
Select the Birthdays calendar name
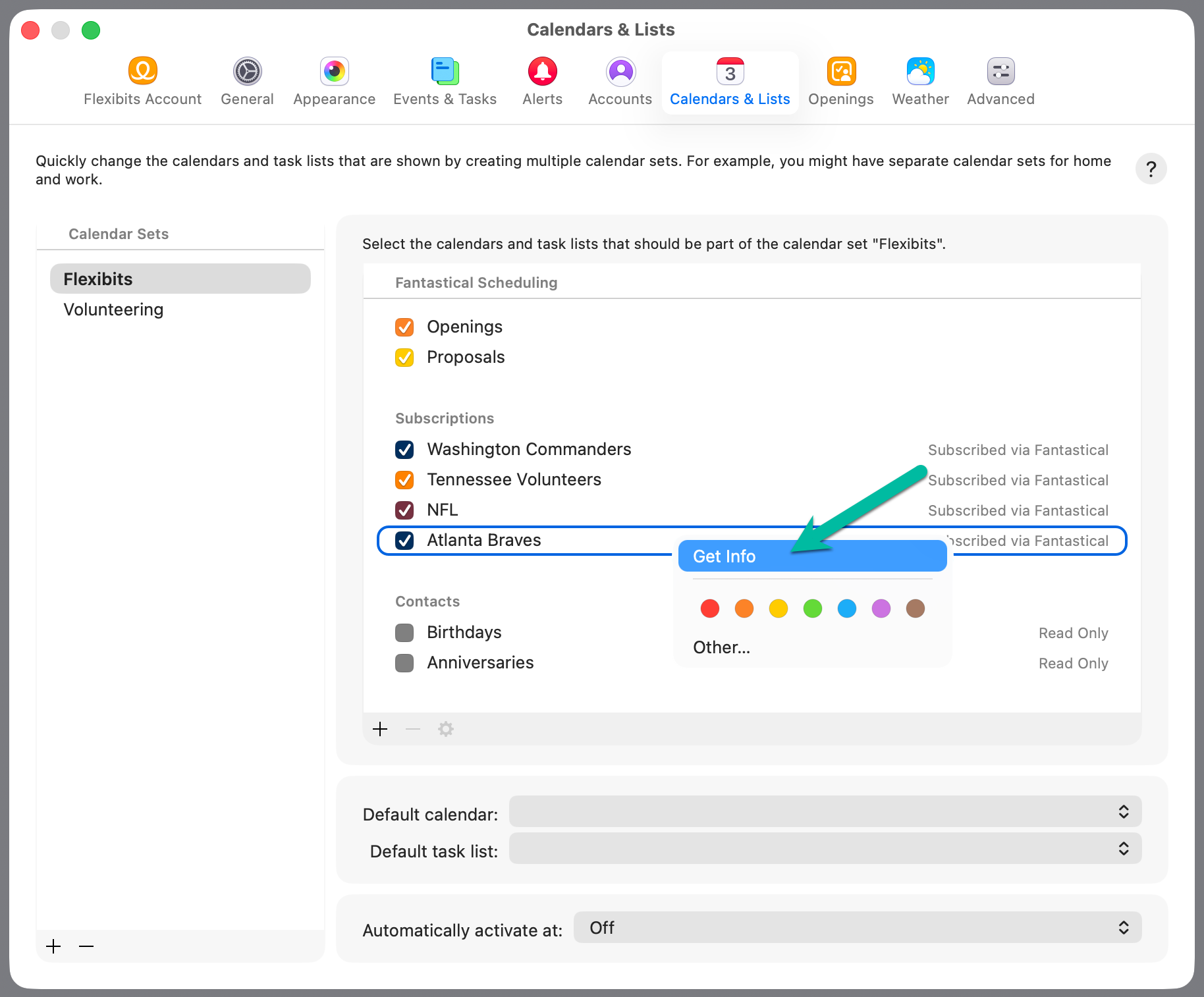point(464,632)
